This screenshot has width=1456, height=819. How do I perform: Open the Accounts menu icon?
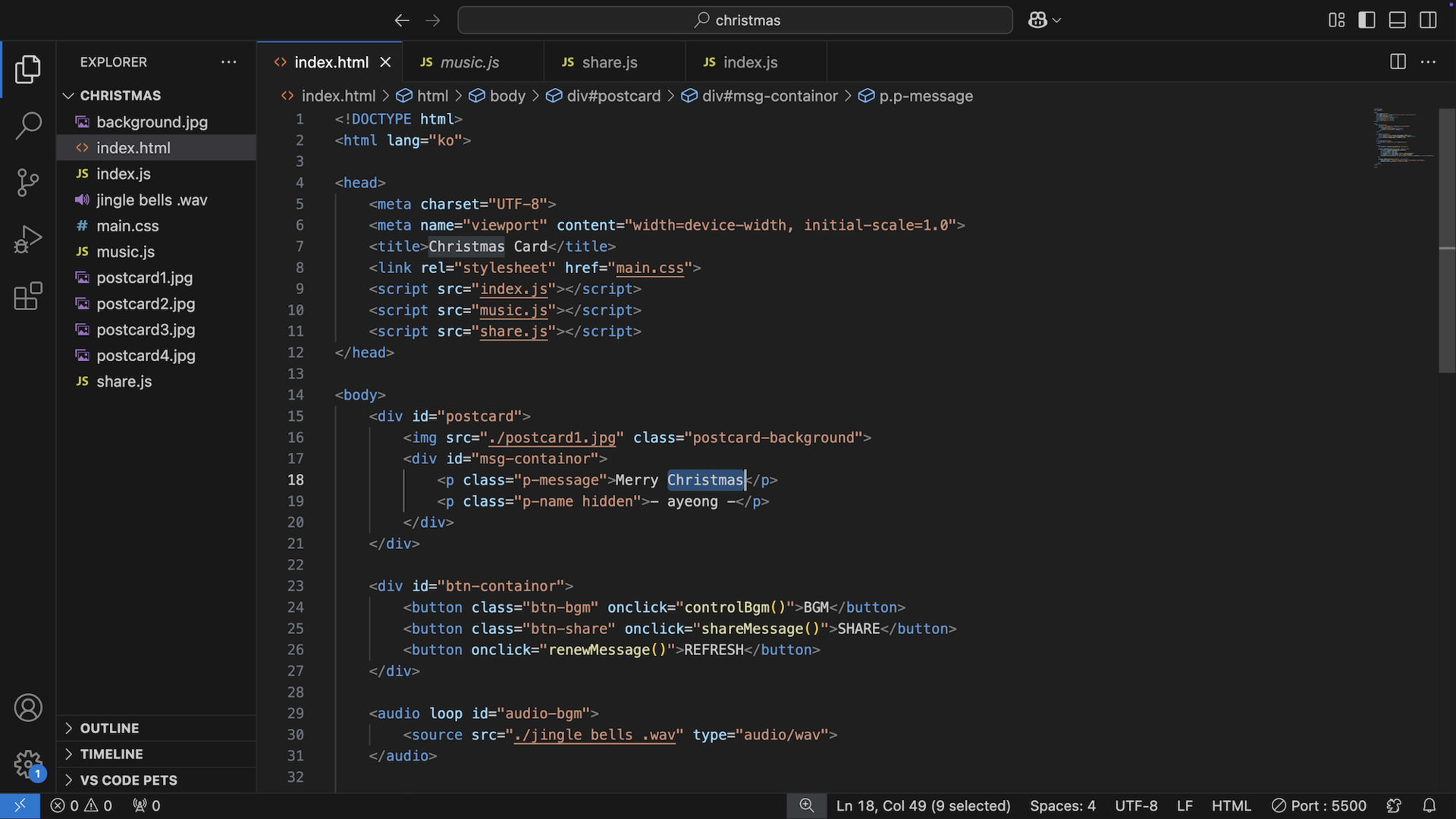tap(28, 708)
